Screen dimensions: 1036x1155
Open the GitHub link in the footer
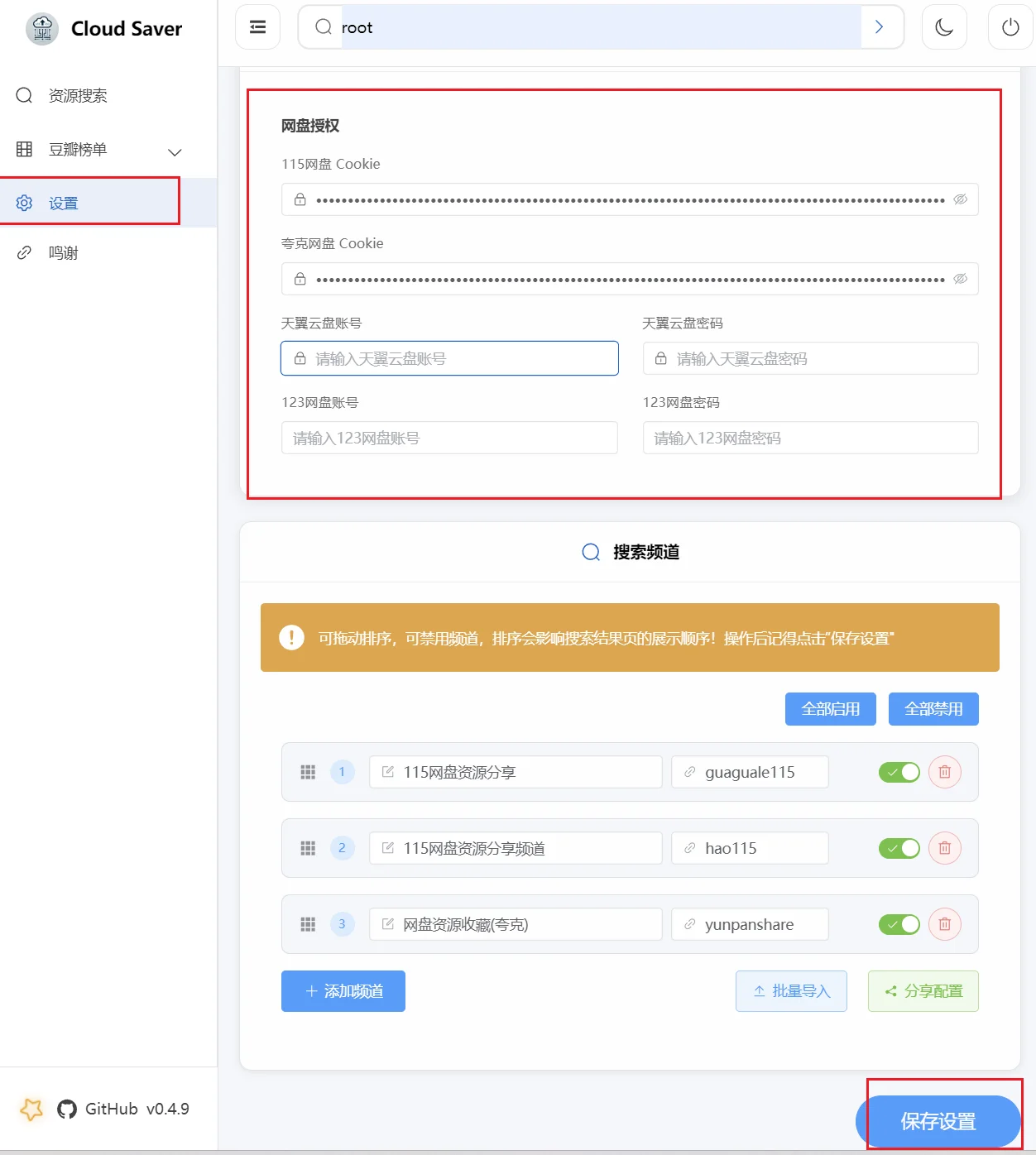[x=98, y=1109]
